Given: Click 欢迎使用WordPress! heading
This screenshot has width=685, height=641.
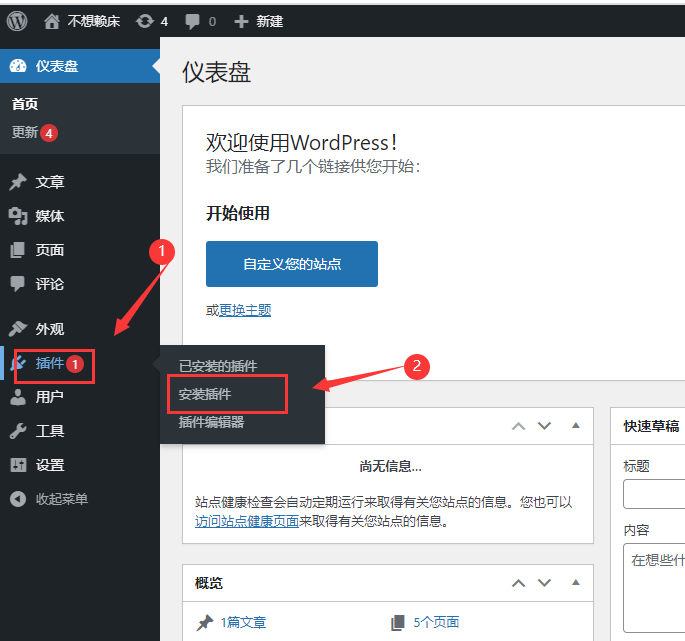Looking at the screenshot, I should tap(301, 142).
